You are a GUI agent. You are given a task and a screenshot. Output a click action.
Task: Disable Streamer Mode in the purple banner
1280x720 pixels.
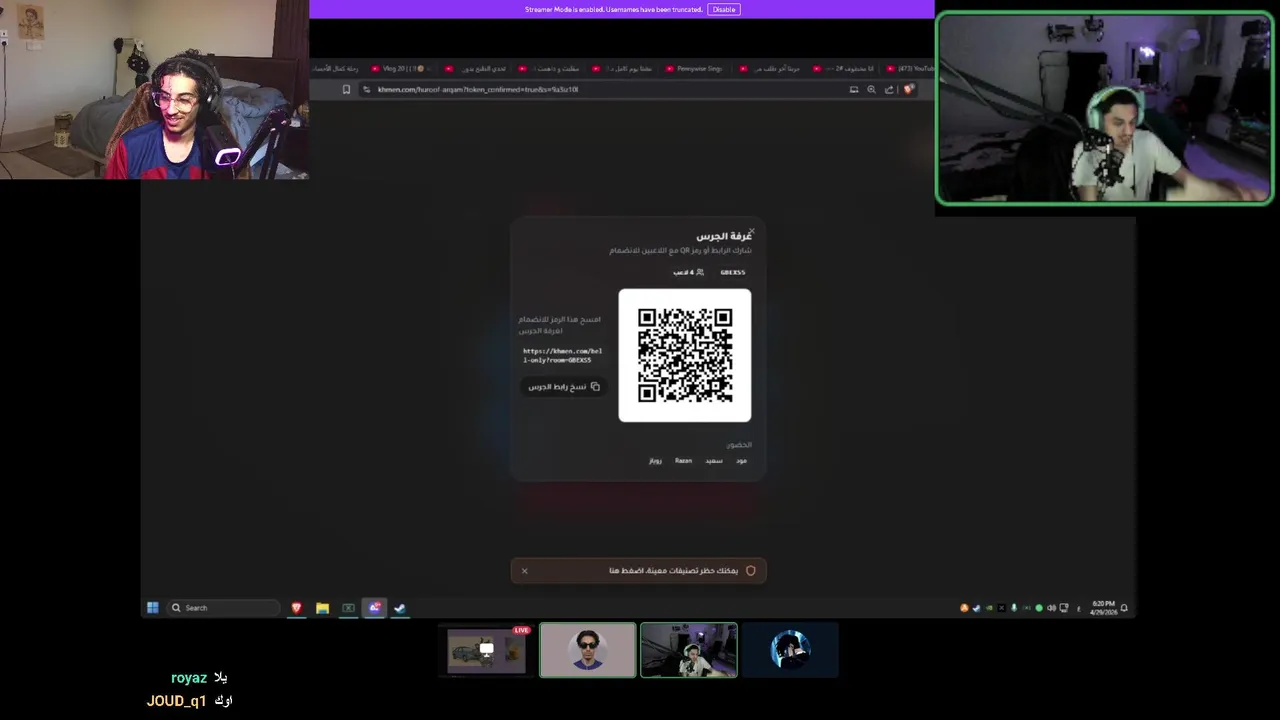tap(724, 9)
